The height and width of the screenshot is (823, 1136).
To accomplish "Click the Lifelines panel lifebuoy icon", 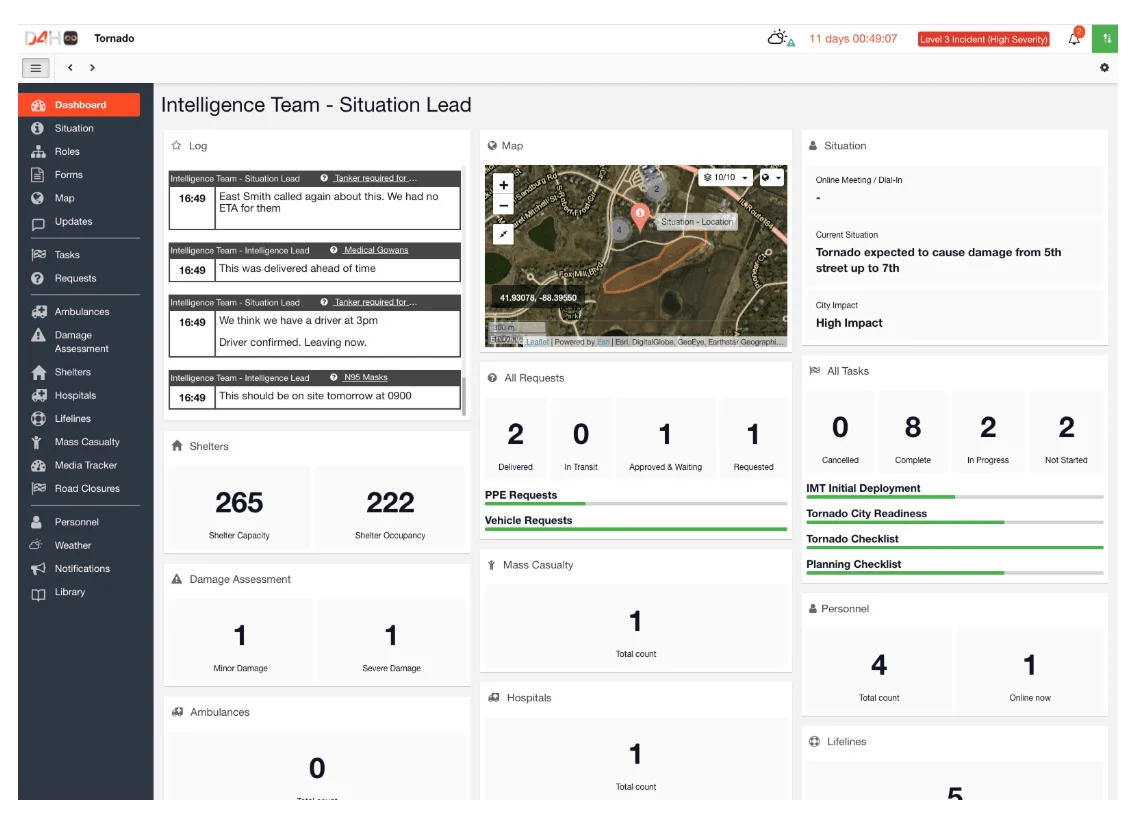I will tap(814, 741).
